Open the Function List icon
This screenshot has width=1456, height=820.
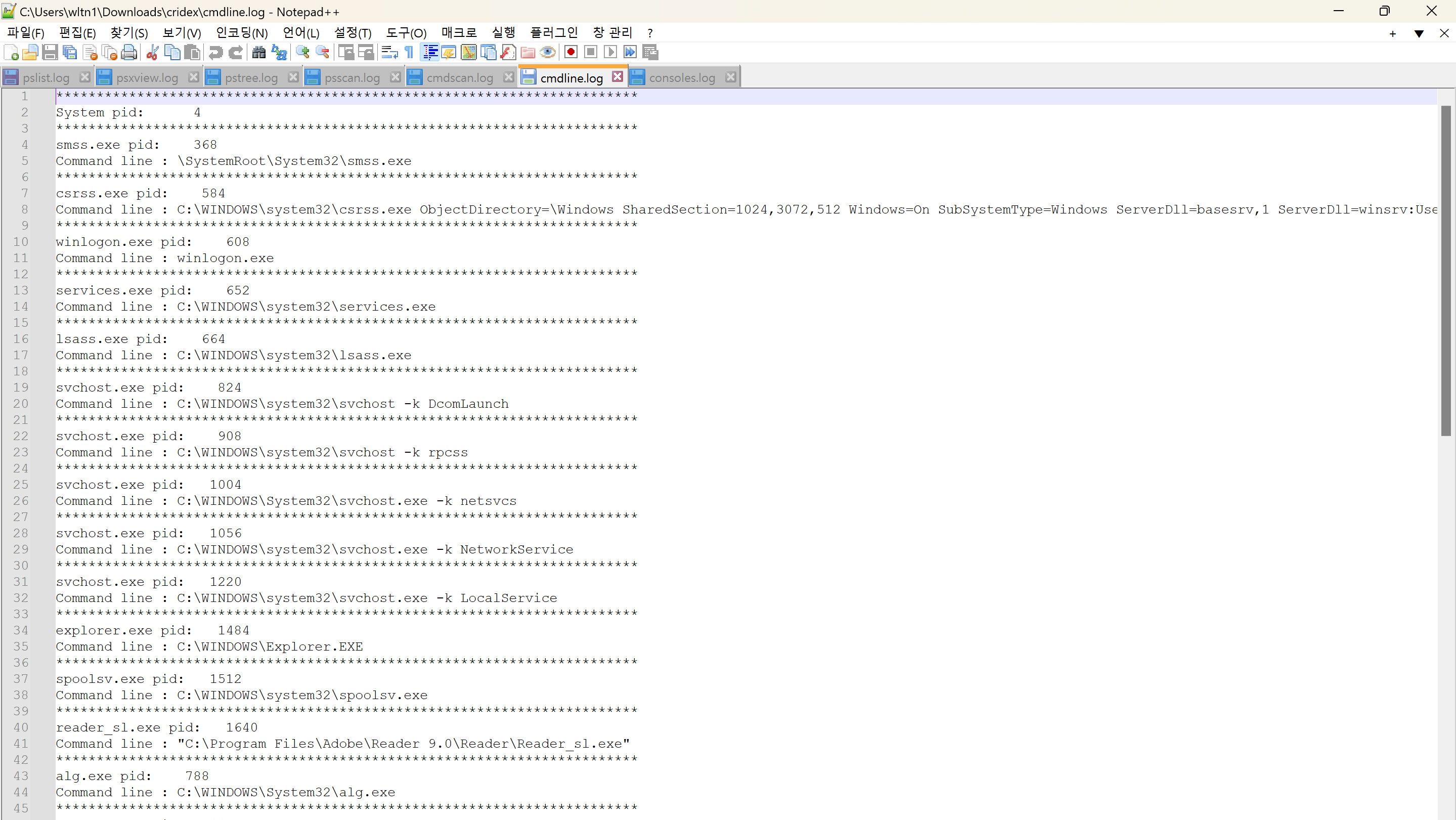508,53
